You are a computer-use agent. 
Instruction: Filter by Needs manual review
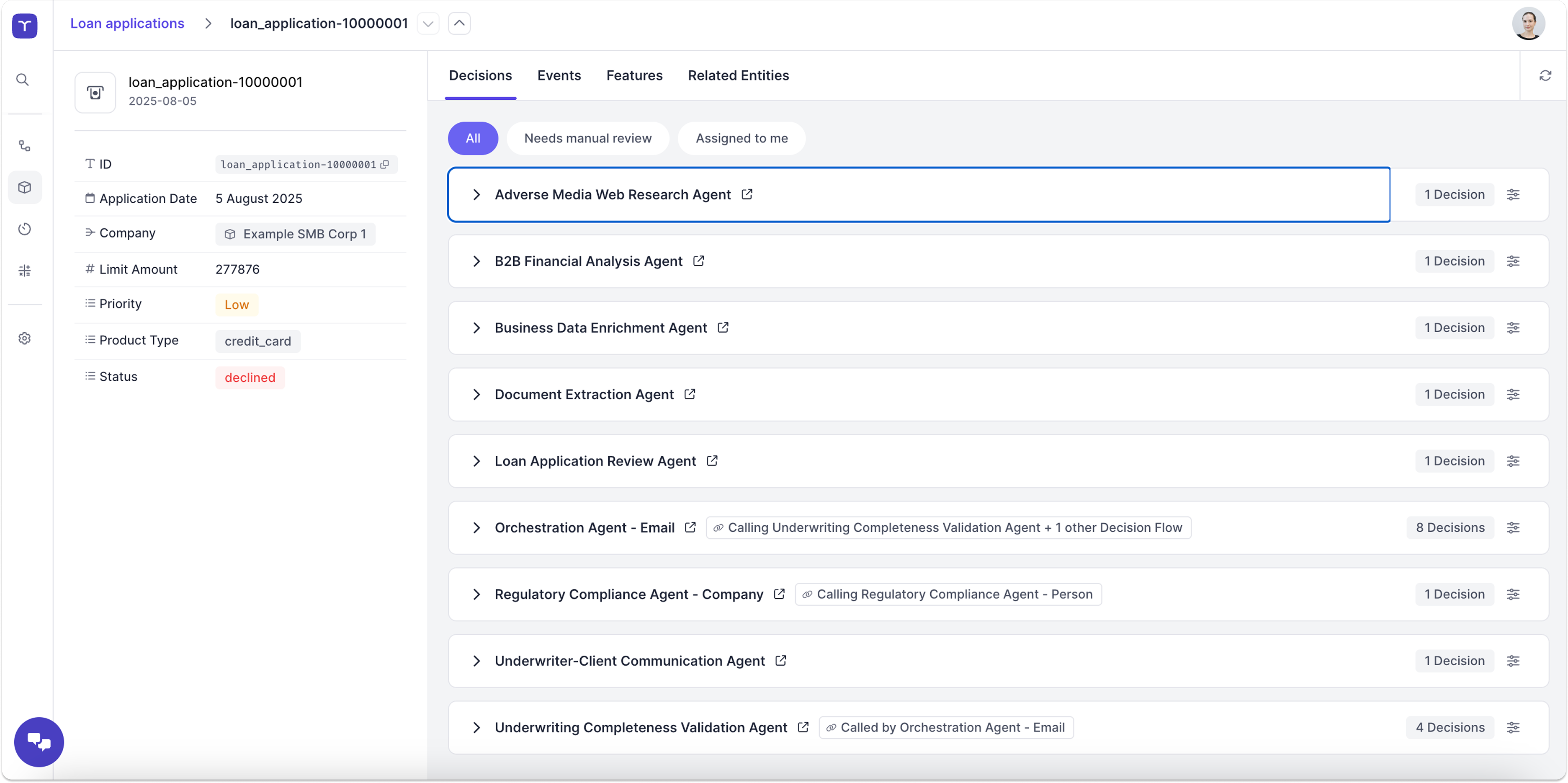click(x=587, y=138)
